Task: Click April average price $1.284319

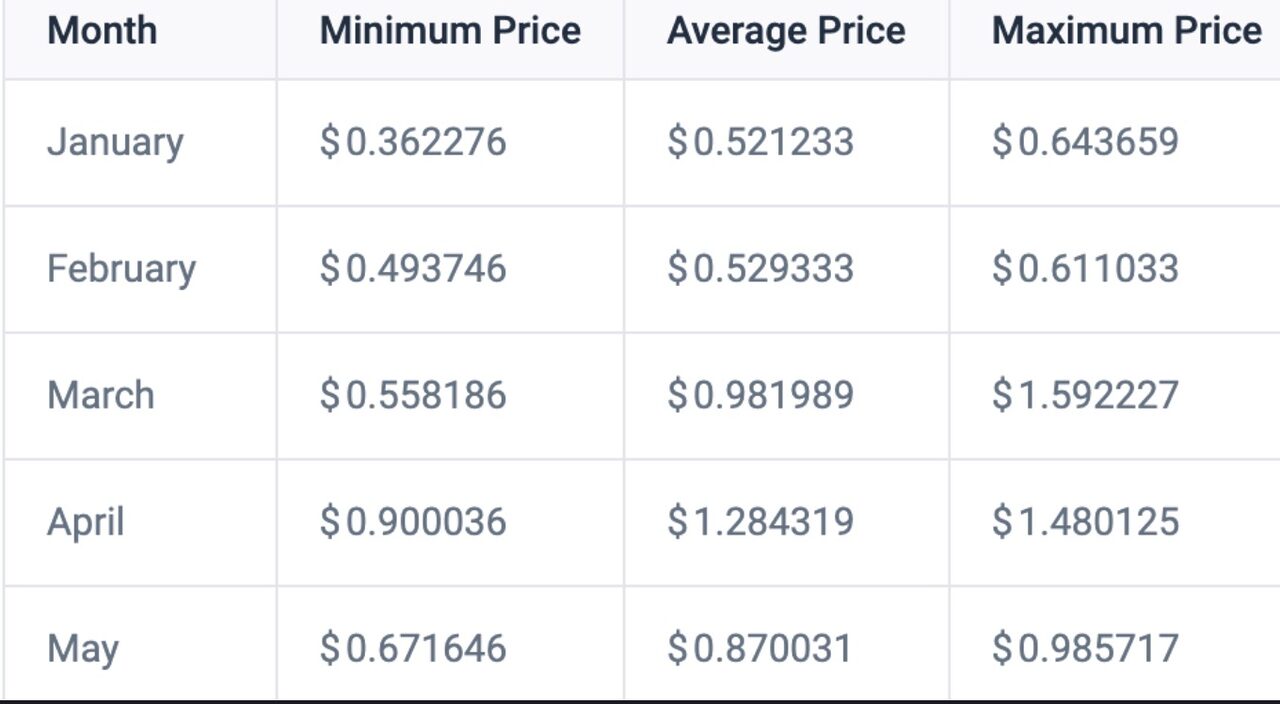Action: 760,522
